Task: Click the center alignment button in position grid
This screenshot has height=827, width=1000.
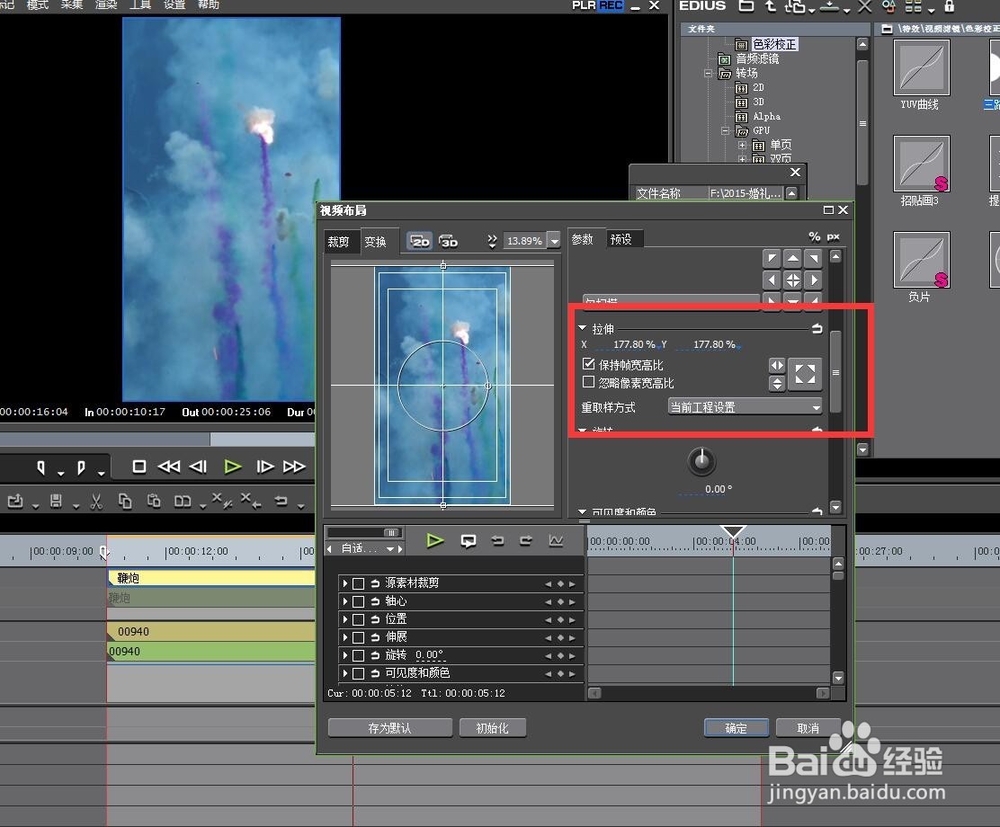Action: click(792, 280)
